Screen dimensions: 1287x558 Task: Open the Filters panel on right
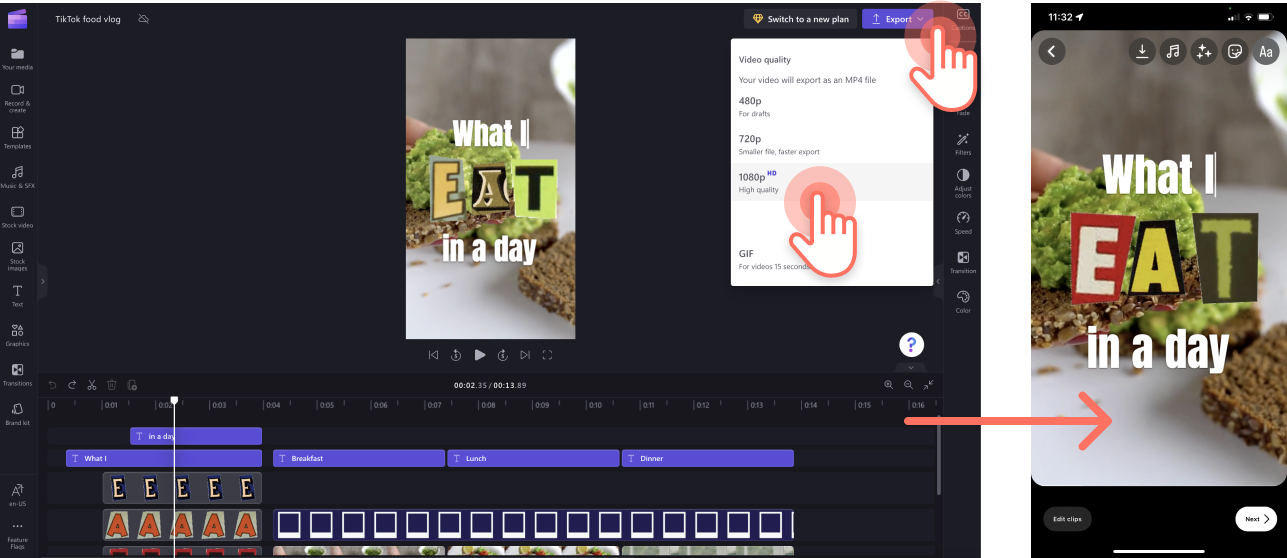963,144
